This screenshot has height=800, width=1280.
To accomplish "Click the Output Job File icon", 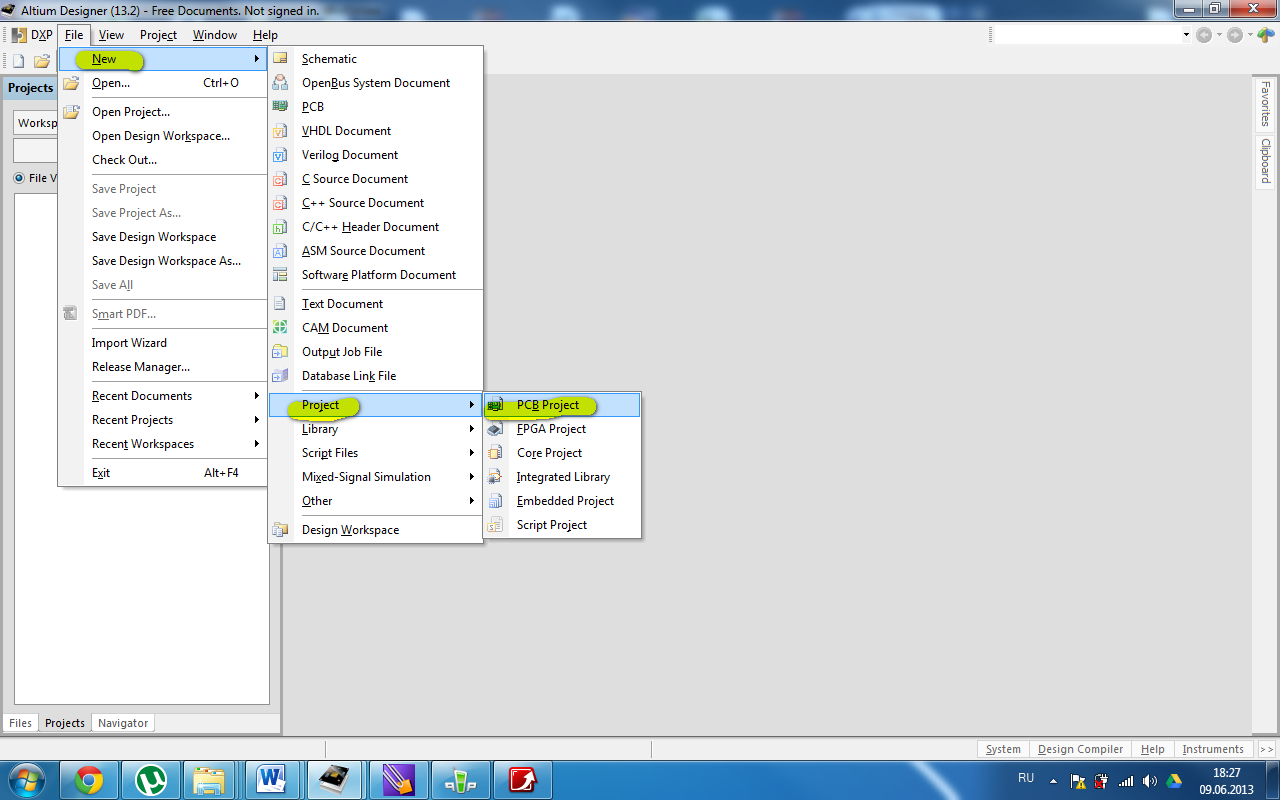I will point(281,352).
